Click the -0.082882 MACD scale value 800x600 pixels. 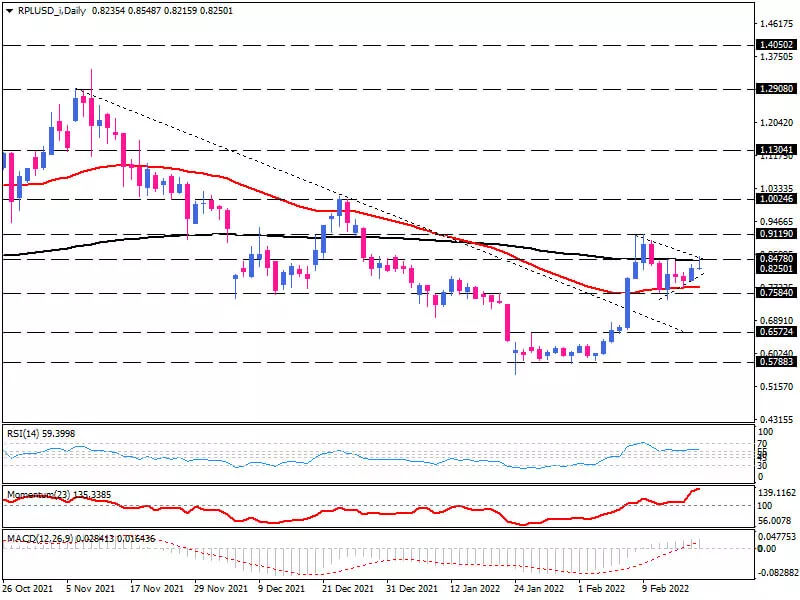tap(778, 572)
